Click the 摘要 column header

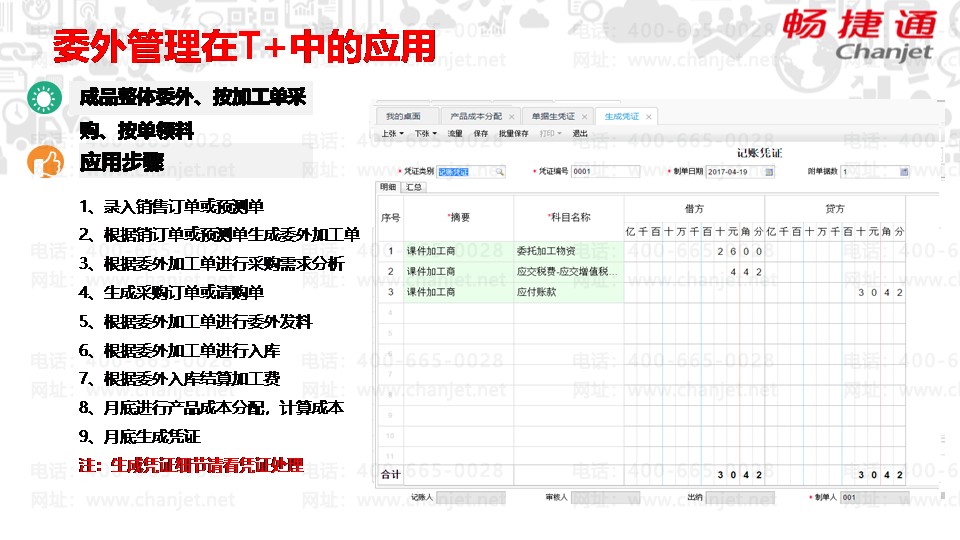[459, 217]
